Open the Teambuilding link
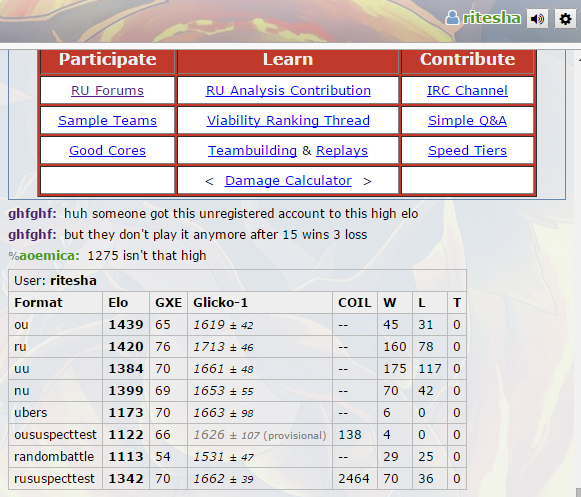This screenshot has height=497, width=581. [252, 150]
